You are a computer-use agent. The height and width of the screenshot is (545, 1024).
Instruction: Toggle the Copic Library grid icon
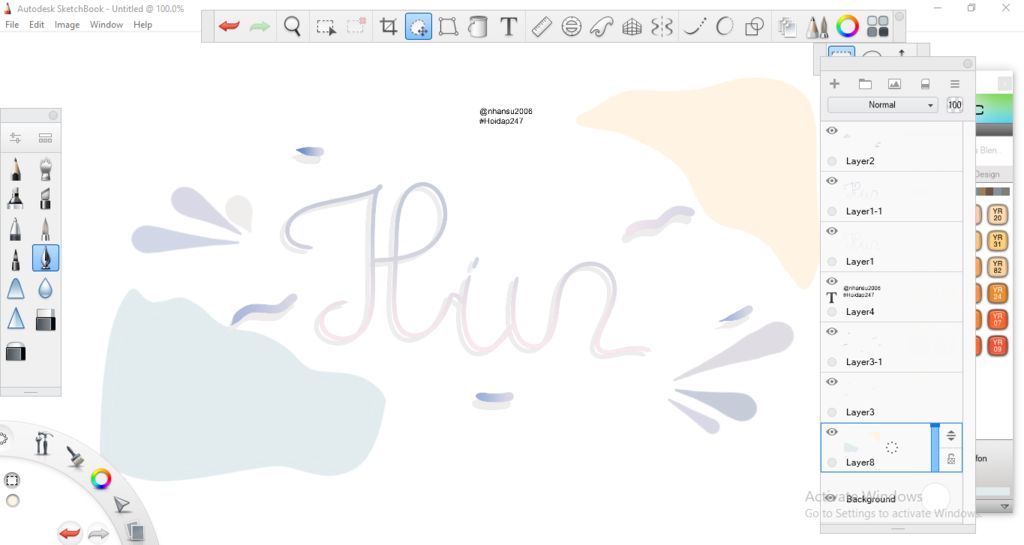coord(878,26)
